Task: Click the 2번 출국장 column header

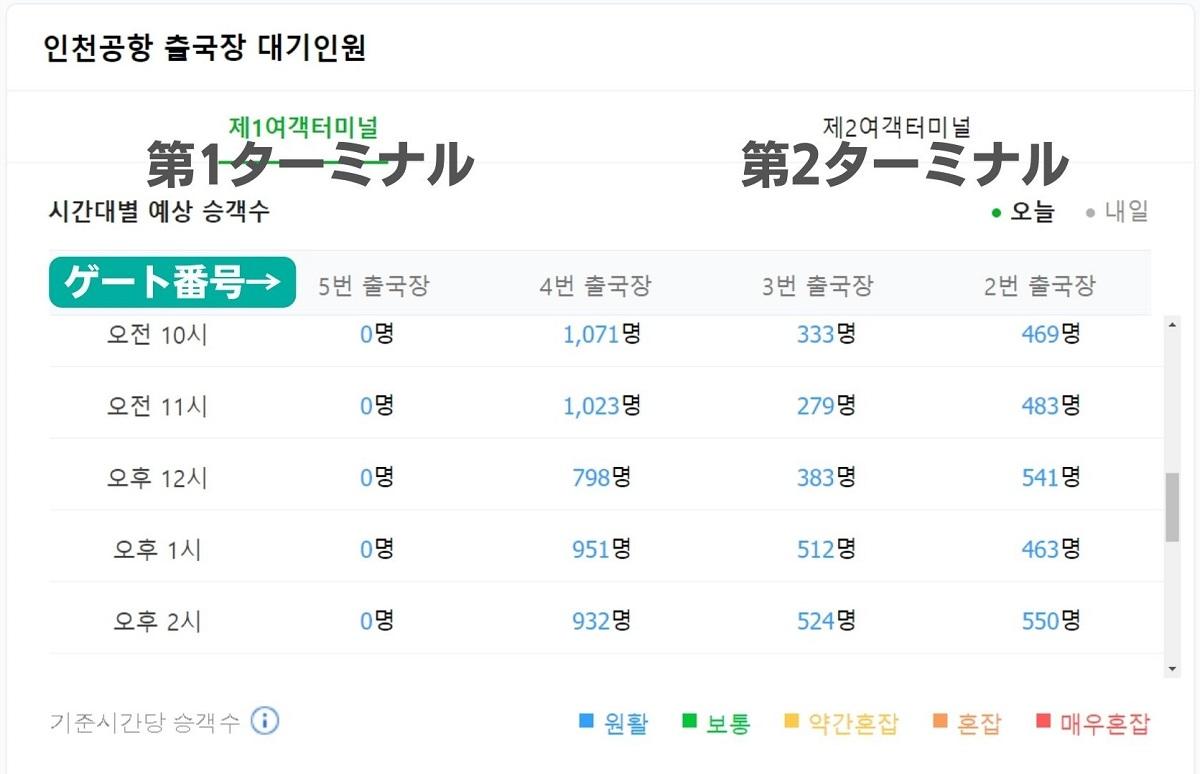Action: [x=1040, y=286]
